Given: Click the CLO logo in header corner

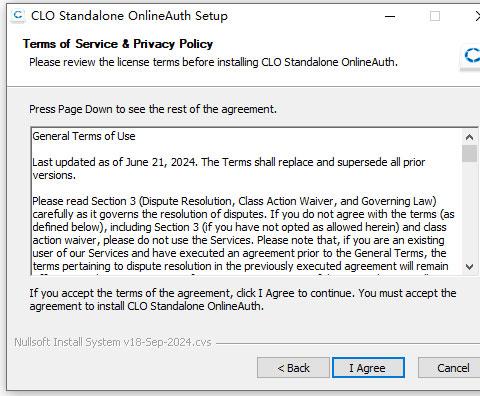Looking at the screenshot, I should (x=472, y=55).
